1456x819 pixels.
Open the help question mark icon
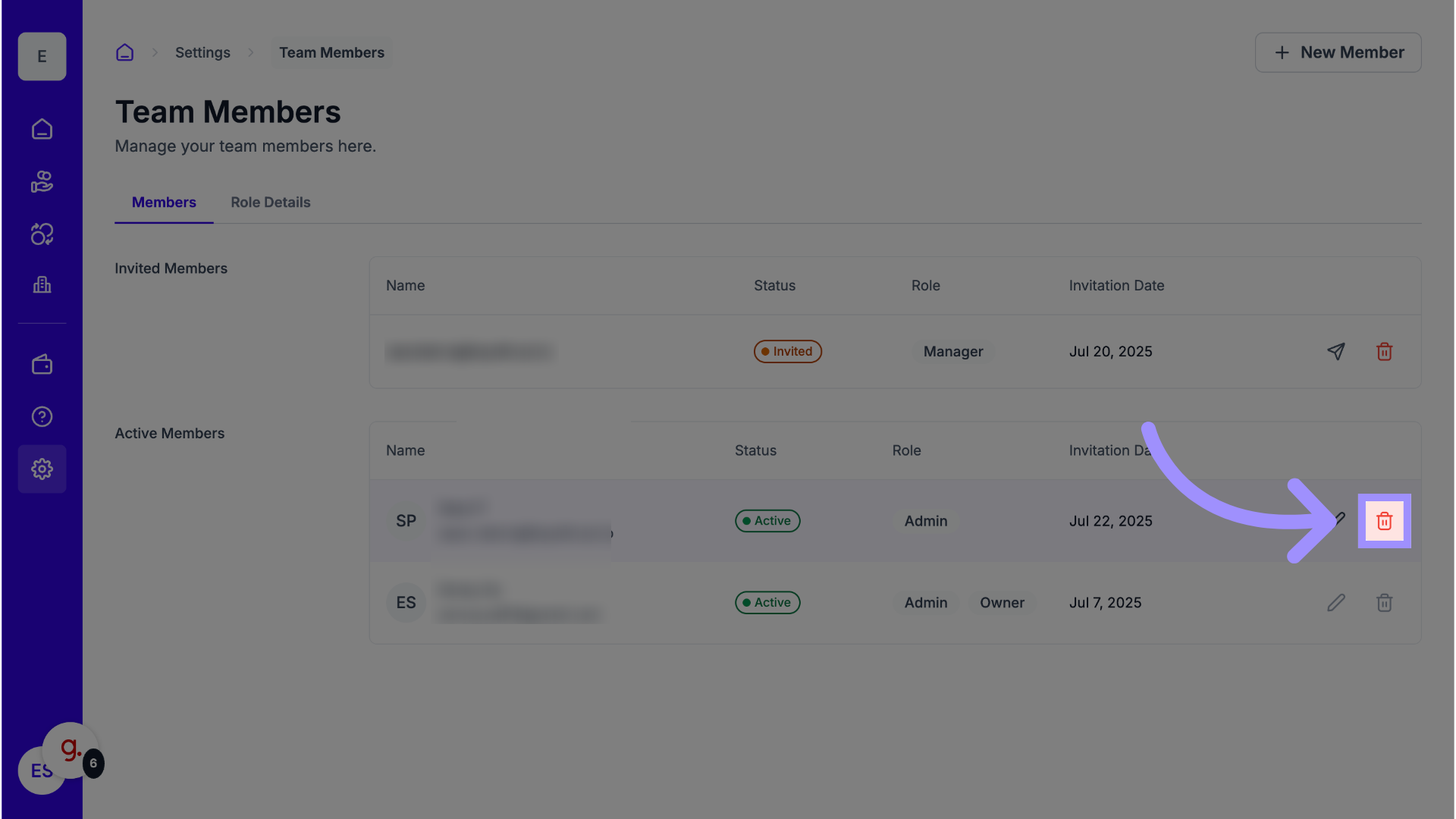tap(42, 416)
